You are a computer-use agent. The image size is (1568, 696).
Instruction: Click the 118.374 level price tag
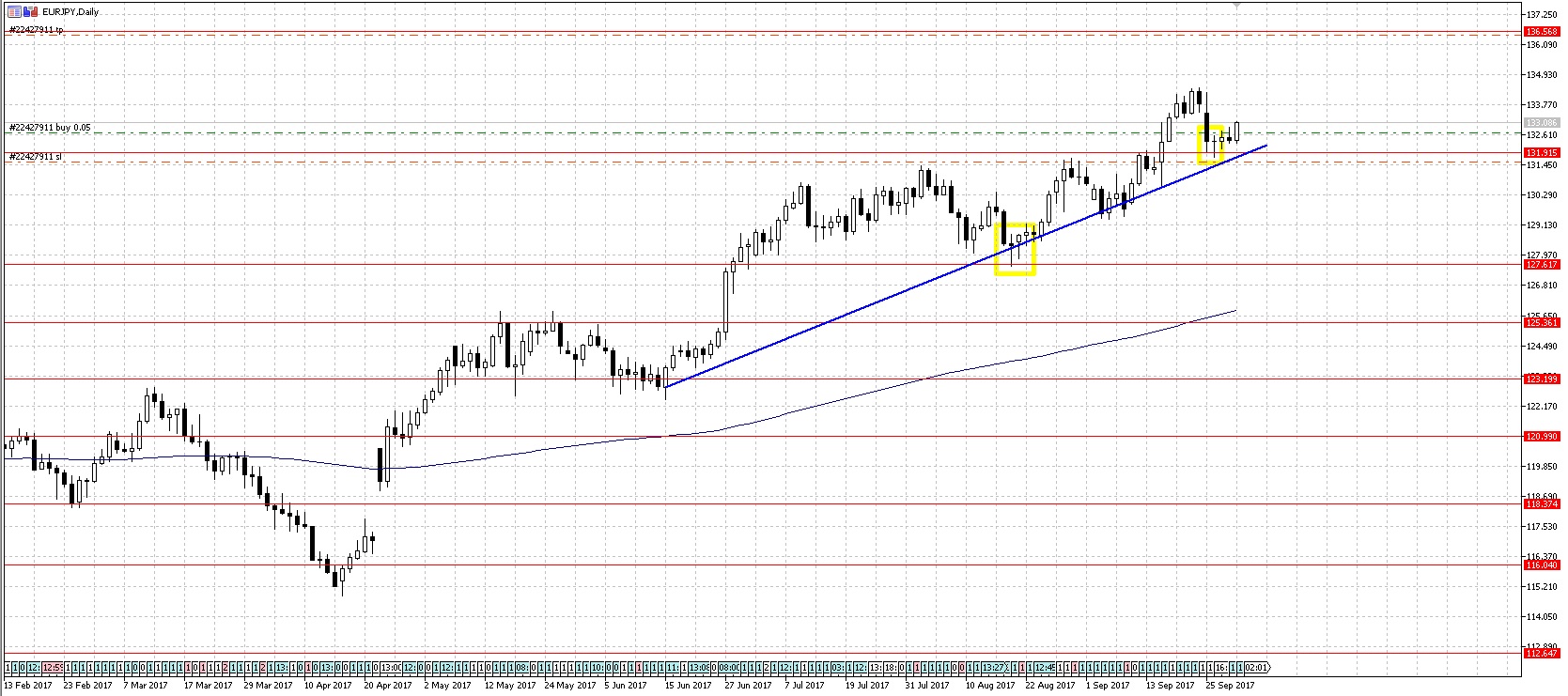(1544, 504)
